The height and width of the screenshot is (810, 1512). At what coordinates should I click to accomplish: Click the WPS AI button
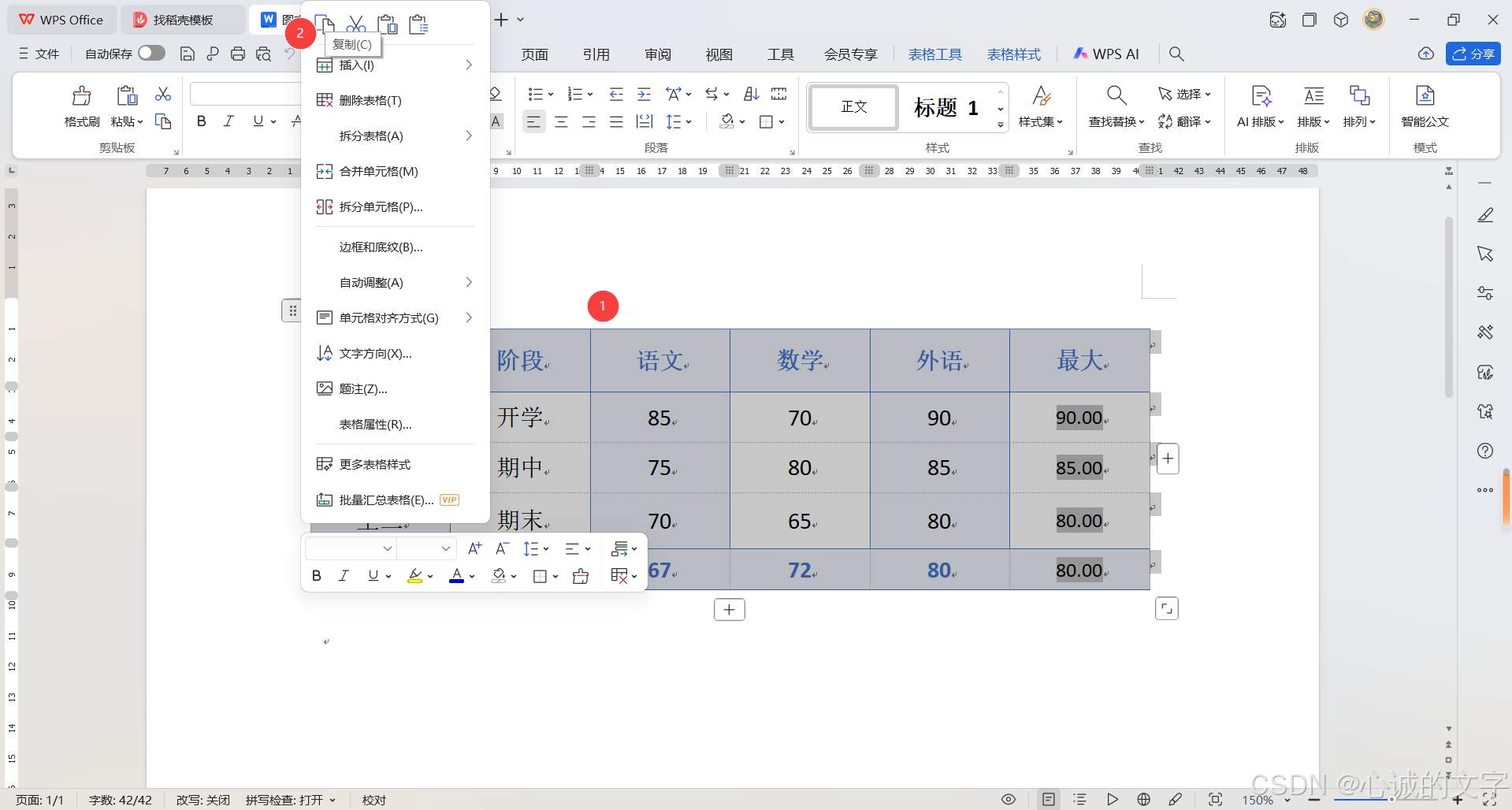click(x=1106, y=54)
